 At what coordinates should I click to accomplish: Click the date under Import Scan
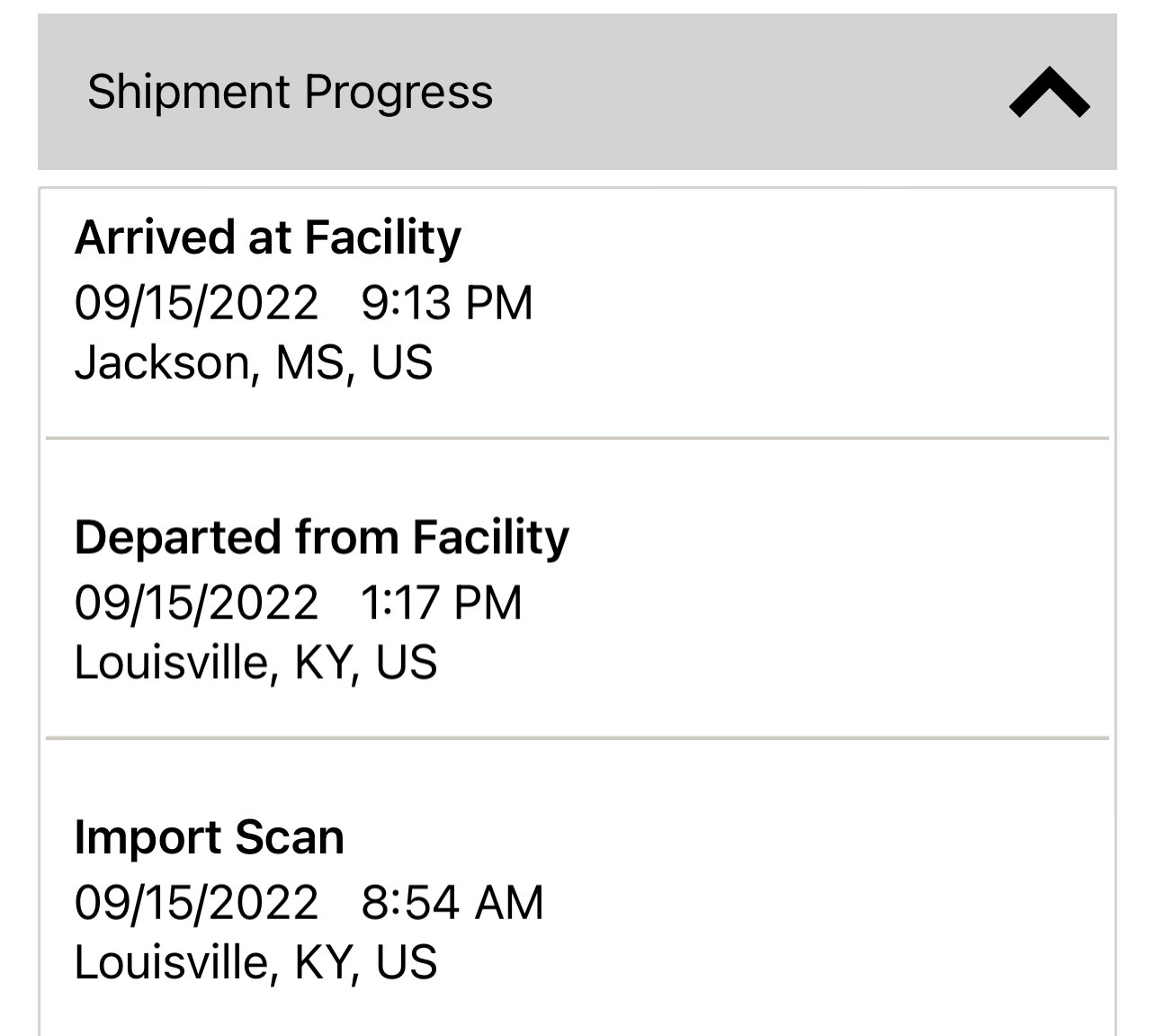(196, 902)
